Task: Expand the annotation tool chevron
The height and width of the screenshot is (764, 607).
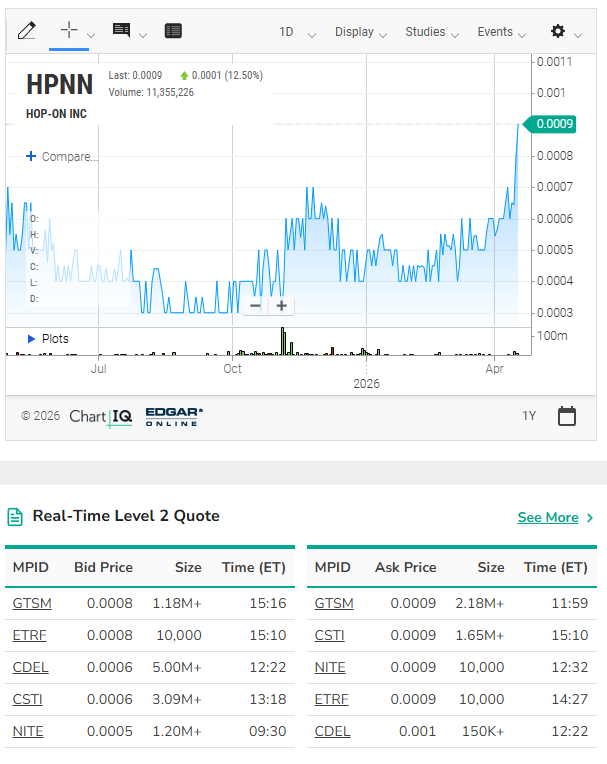Action: pos(143,35)
